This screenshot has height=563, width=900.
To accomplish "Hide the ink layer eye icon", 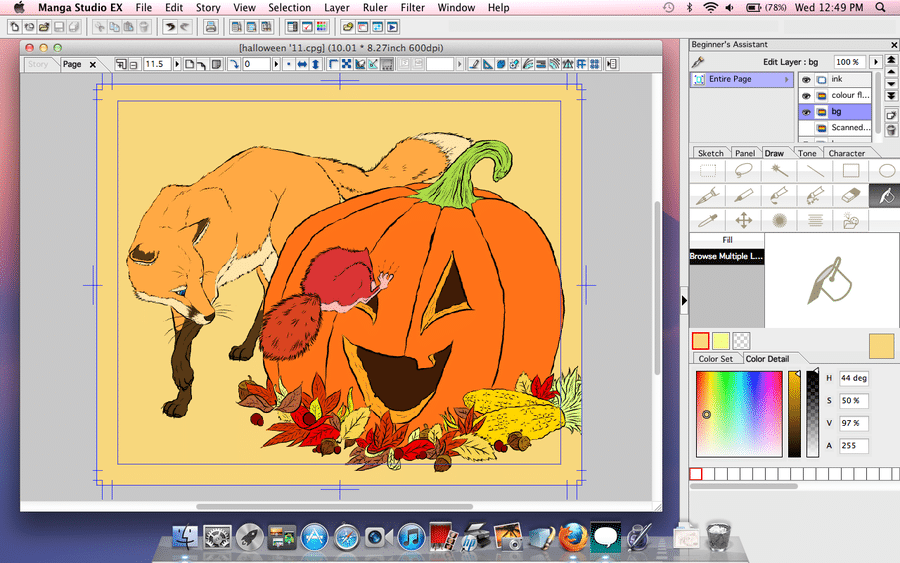I will click(806, 80).
